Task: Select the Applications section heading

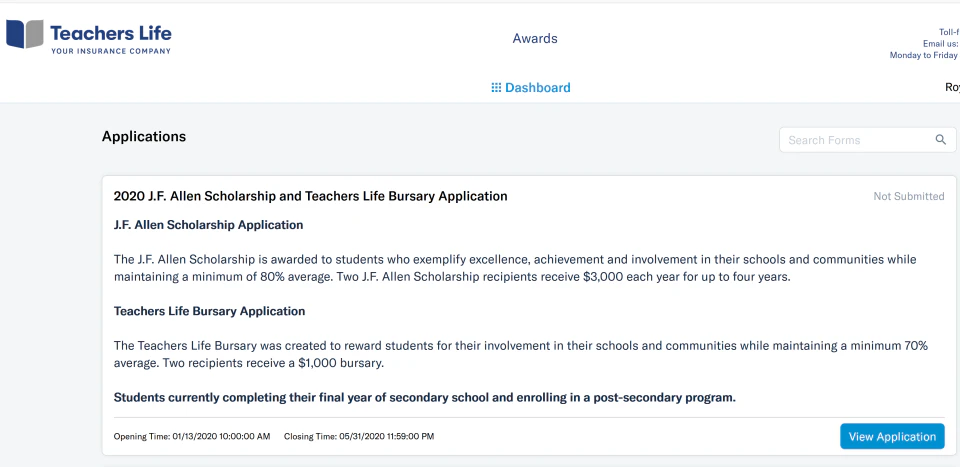Action: coord(144,136)
